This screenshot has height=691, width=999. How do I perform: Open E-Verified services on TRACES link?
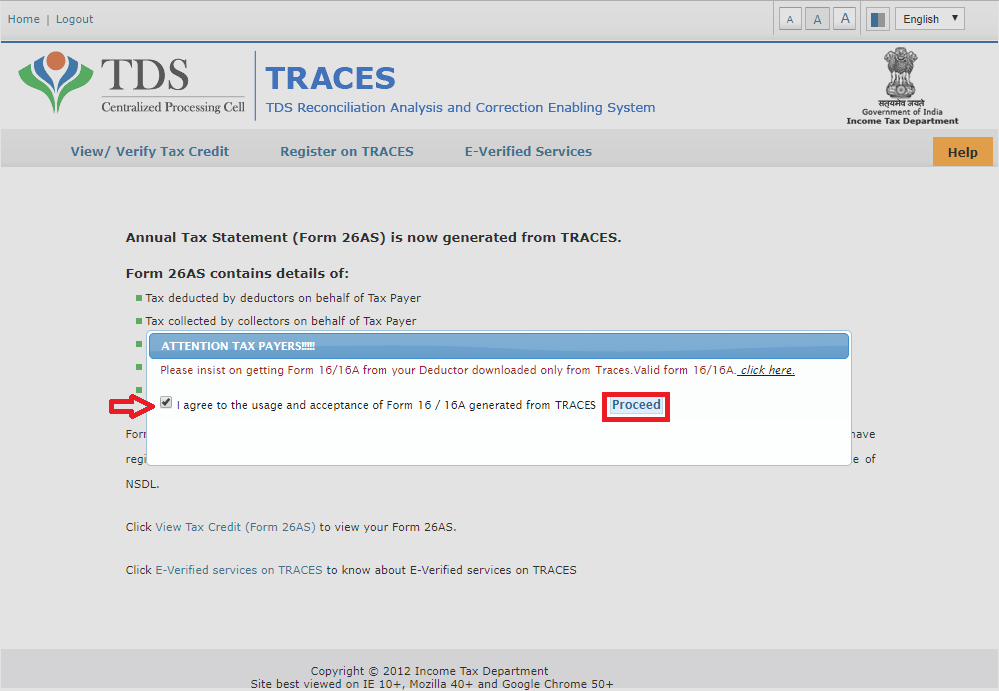pos(239,570)
